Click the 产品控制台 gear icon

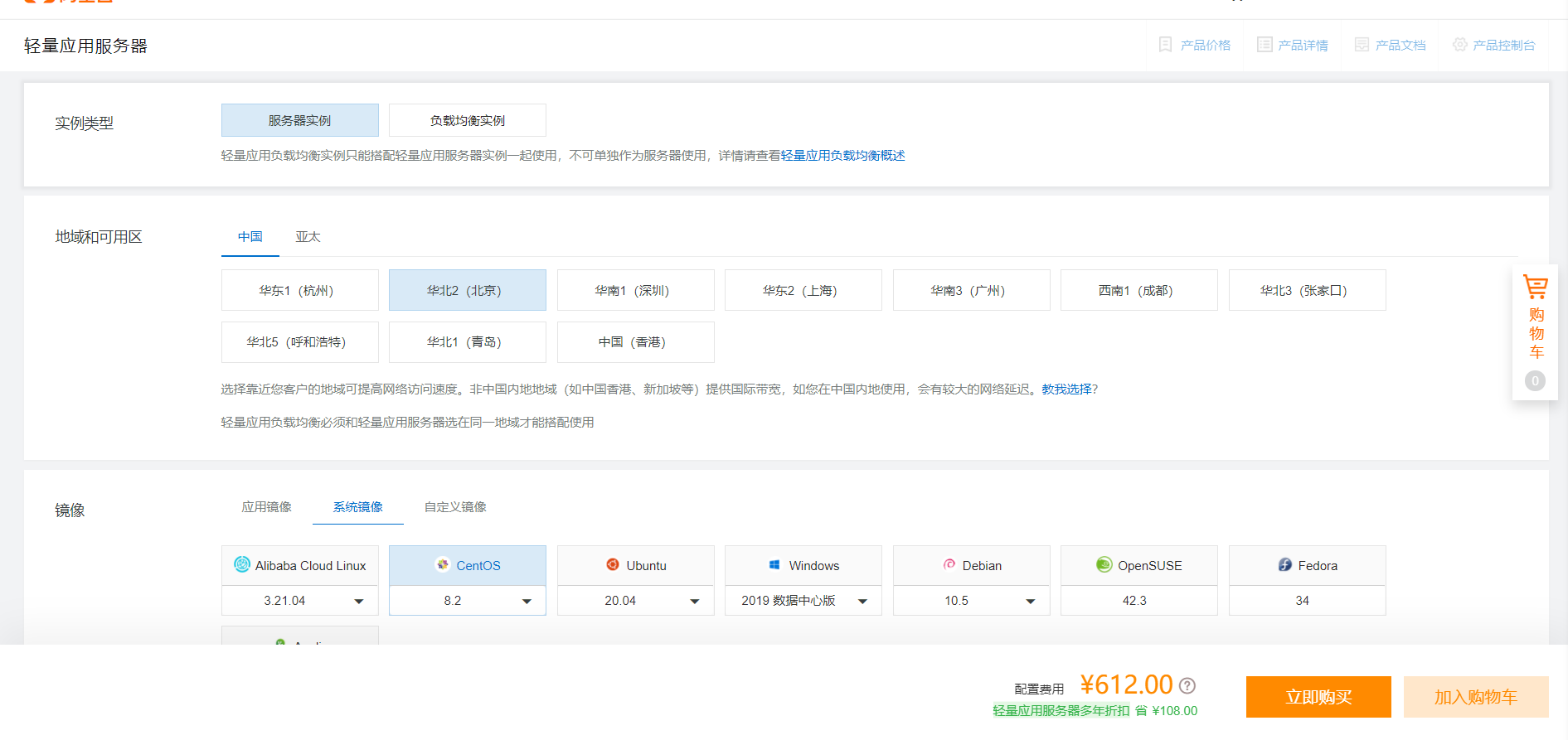[x=1459, y=45]
